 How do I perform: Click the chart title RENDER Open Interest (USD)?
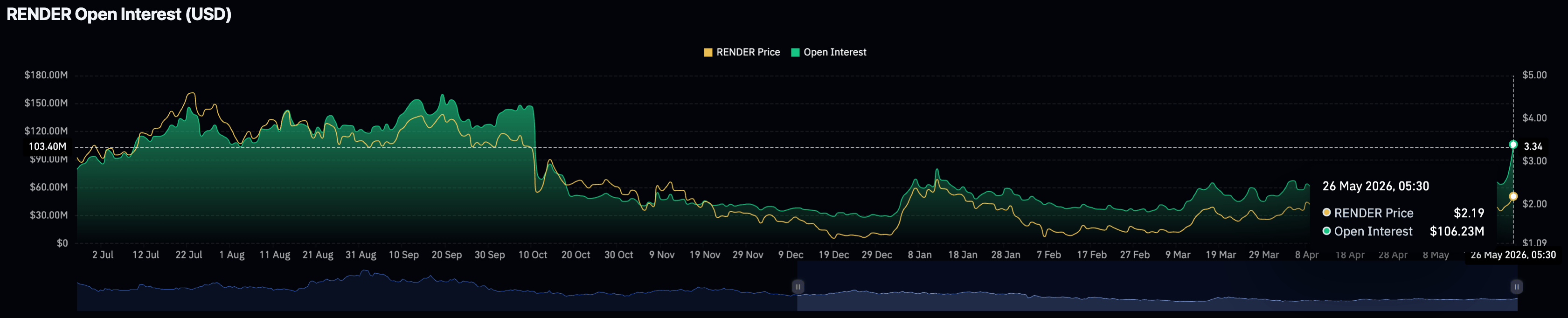pos(118,14)
